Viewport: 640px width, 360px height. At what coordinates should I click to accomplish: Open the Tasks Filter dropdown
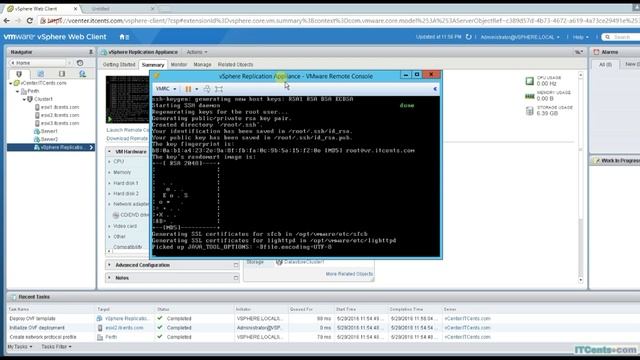click(56, 347)
